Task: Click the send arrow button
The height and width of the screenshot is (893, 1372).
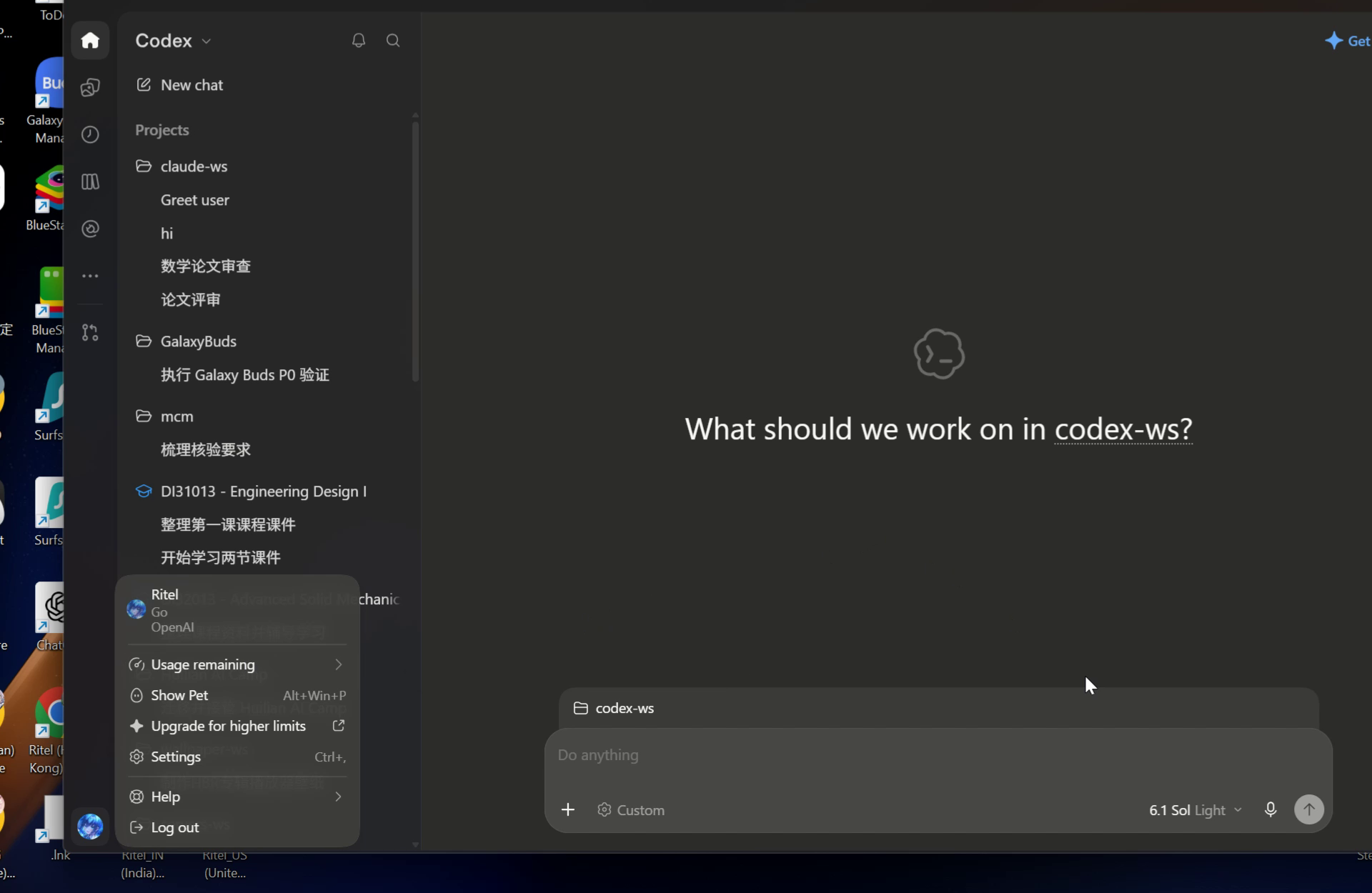Action: tap(1308, 809)
